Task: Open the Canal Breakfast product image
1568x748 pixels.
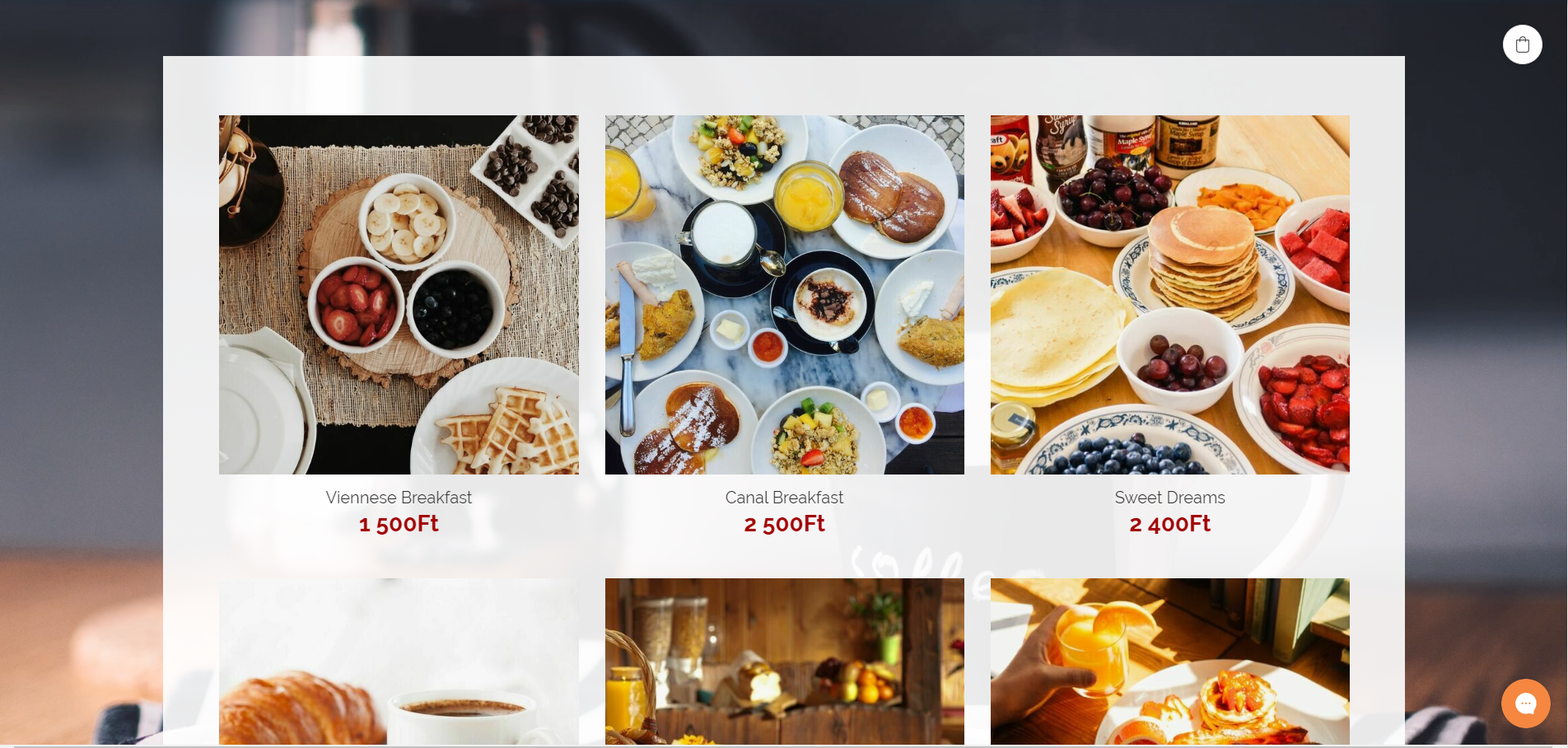Action: coord(784,295)
